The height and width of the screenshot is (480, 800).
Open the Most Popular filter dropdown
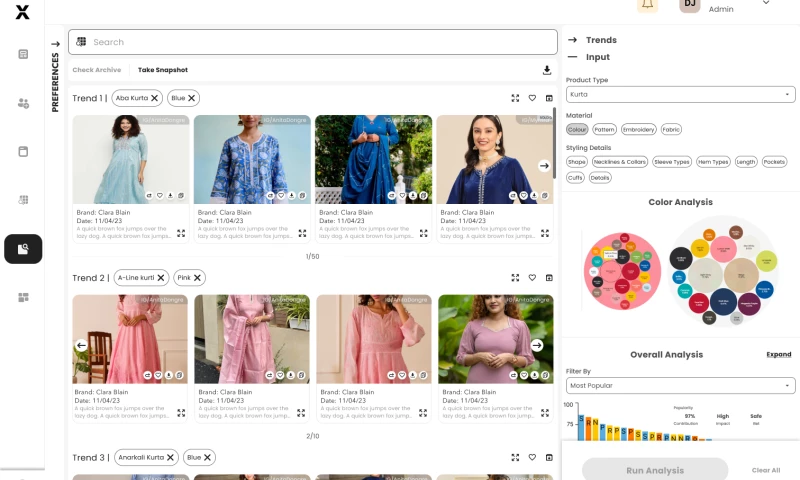[680, 385]
